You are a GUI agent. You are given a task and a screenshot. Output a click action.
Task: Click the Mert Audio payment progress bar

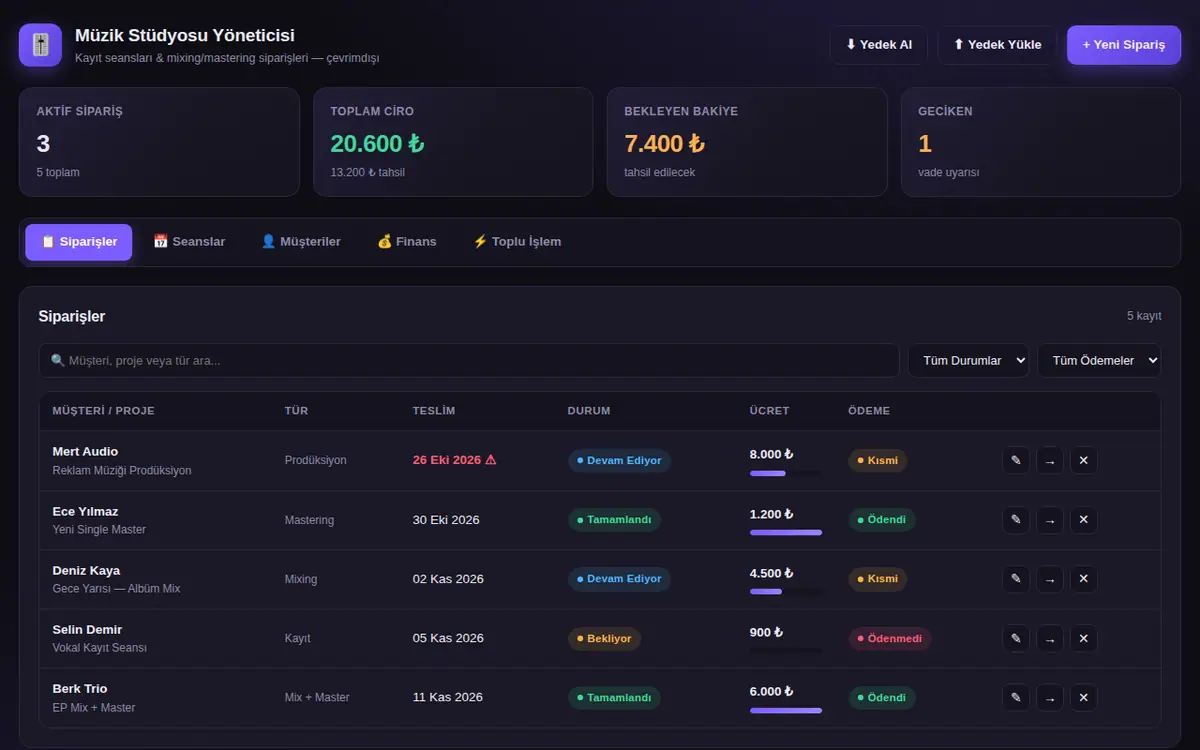(786, 473)
